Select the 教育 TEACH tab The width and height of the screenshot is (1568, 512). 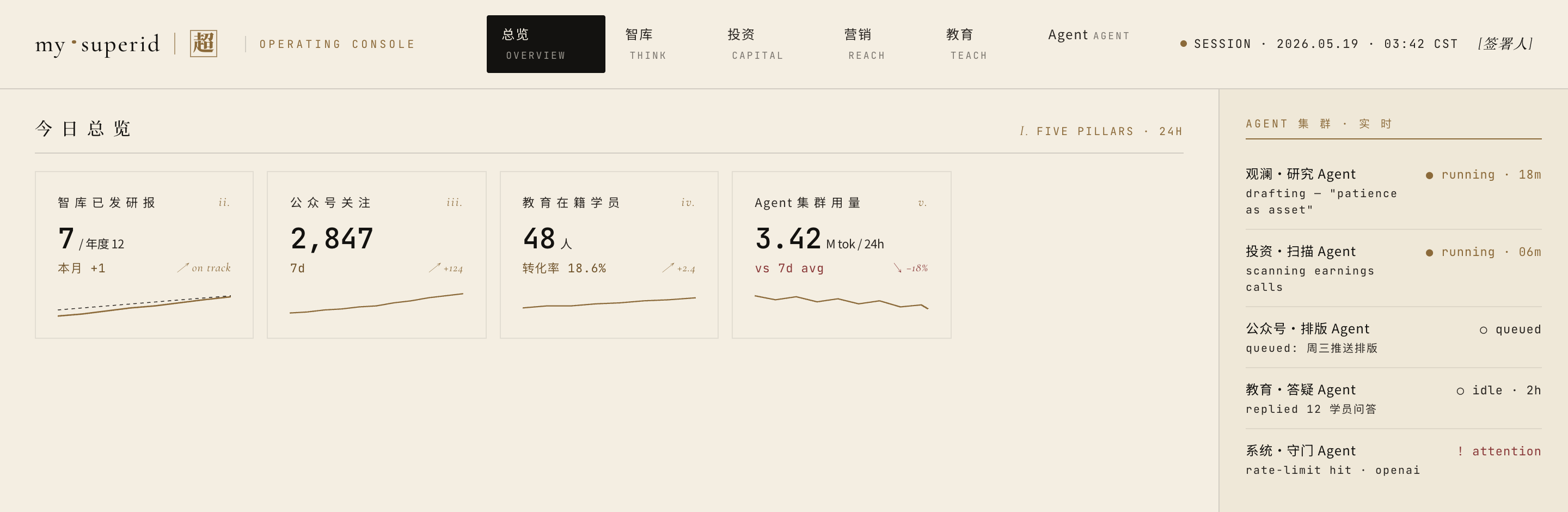point(968,44)
